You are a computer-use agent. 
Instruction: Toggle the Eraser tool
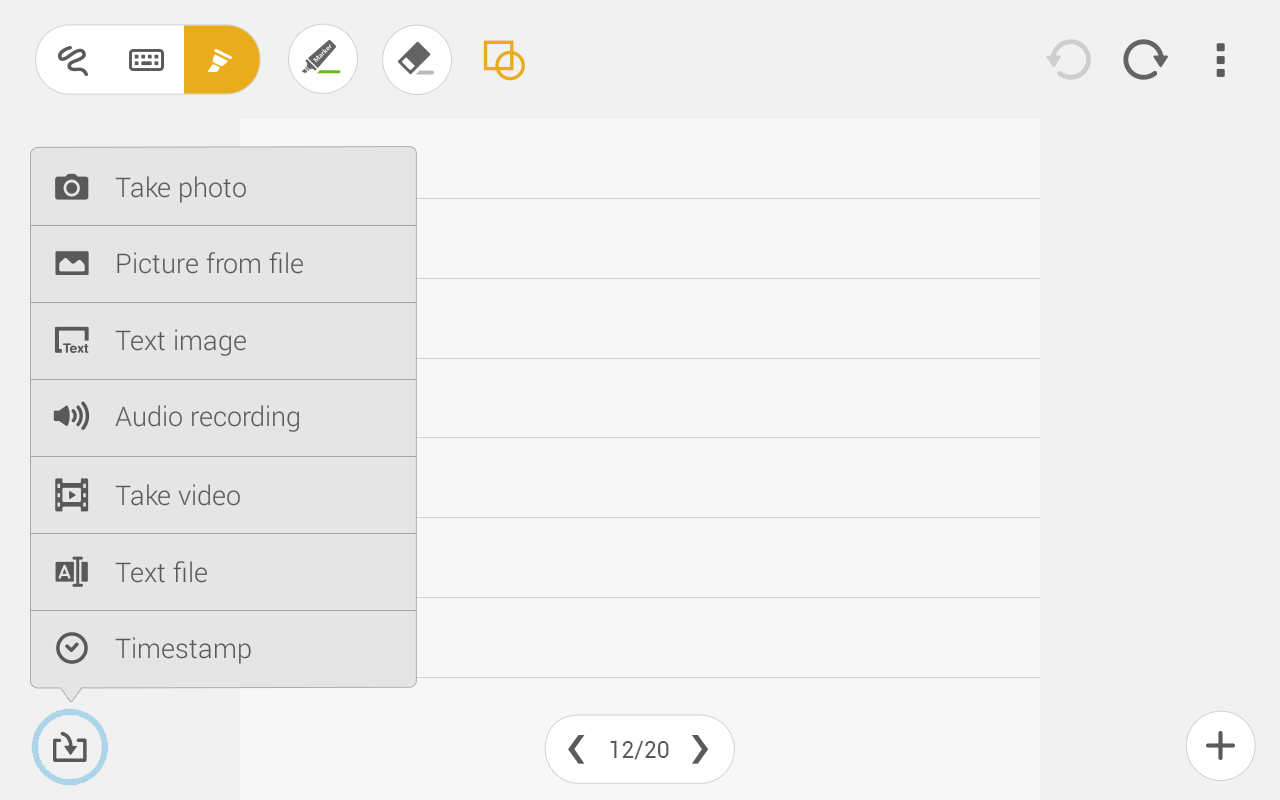(416, 59)
